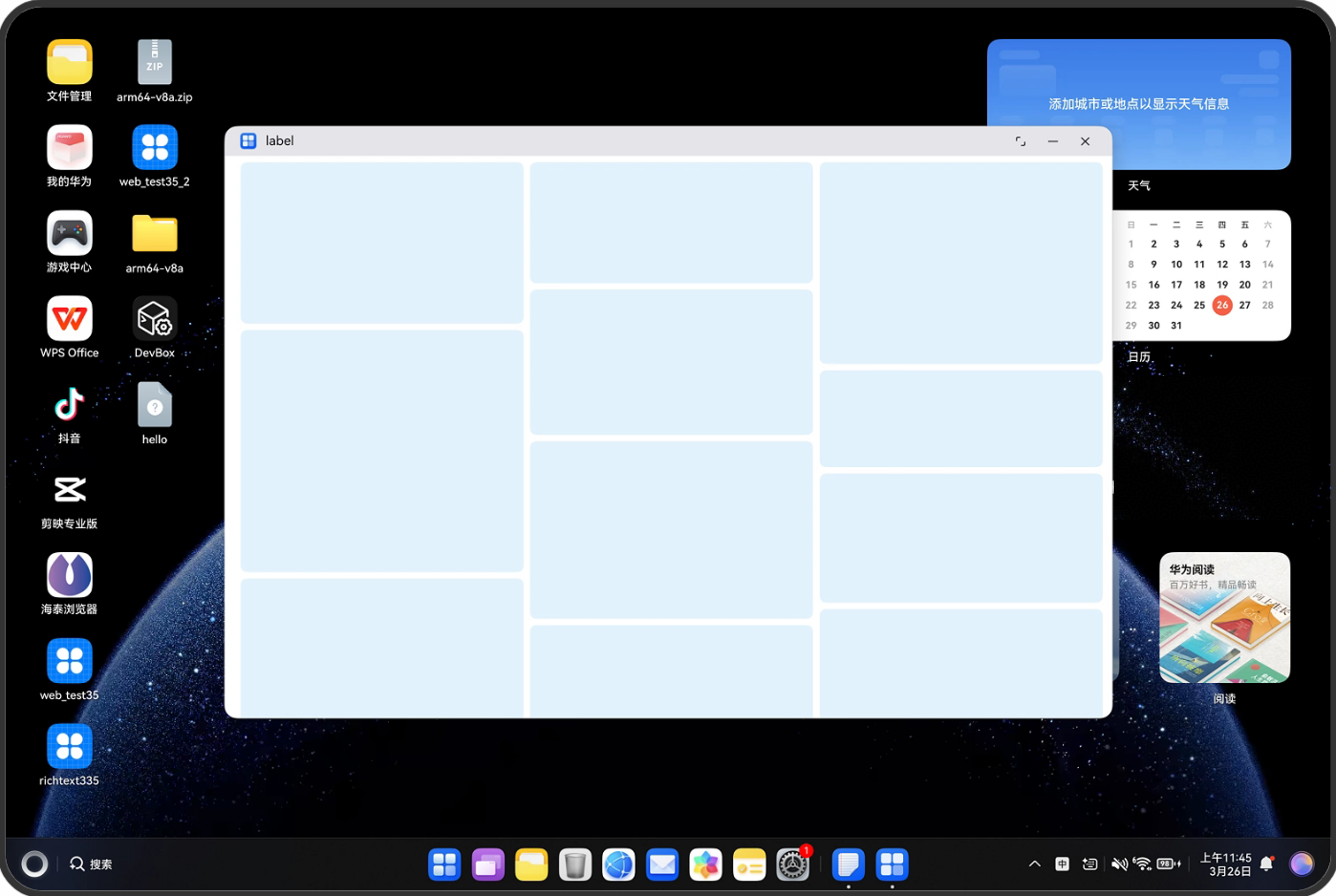Viewport: 1336px width, 896px height.
Task: Launch the DevBox desktop app
Action: (154, 318)
